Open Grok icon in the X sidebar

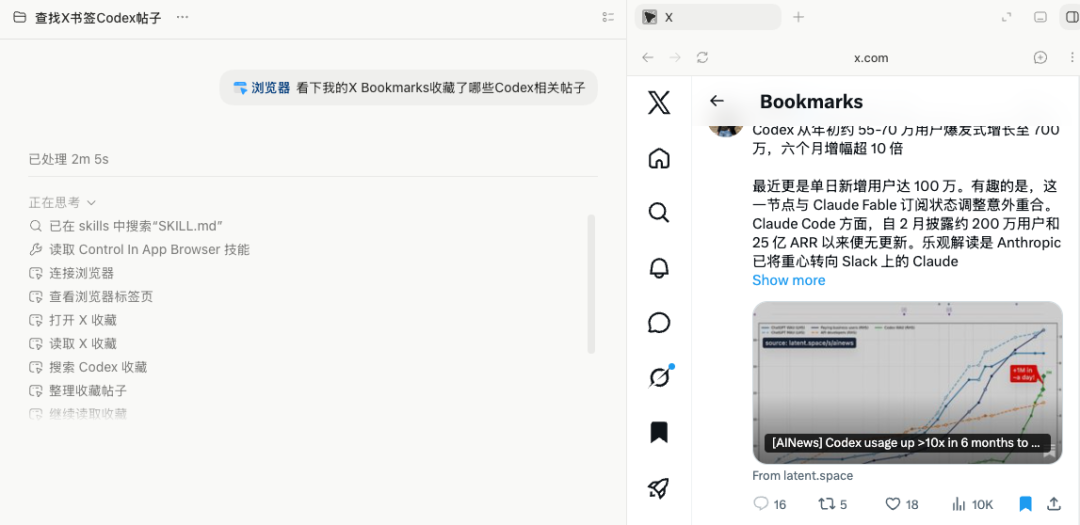660,377
